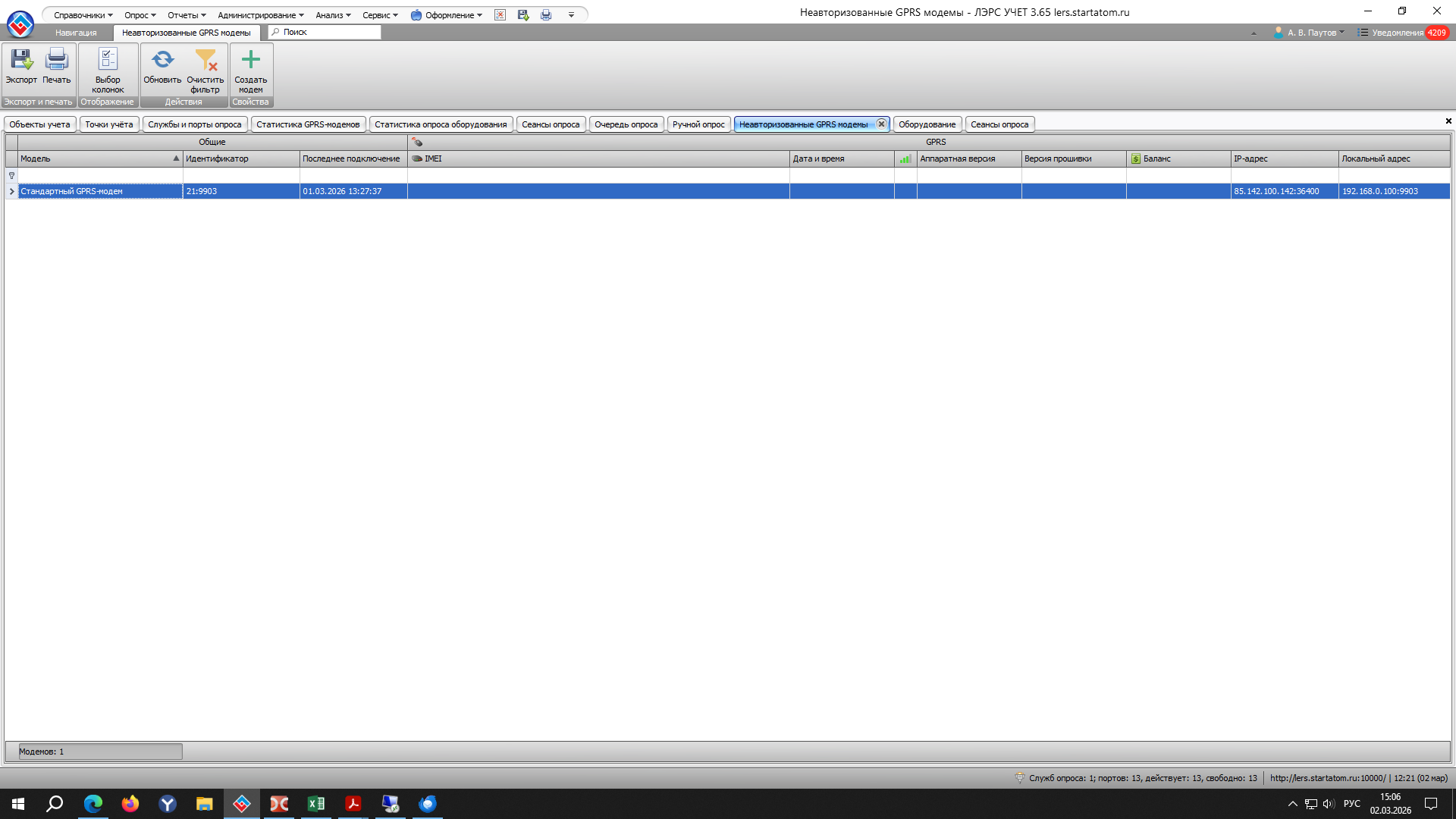Switch to the Навигация ribbon tab
Viewport: 1456px width, 819px height.
(76, 33)
